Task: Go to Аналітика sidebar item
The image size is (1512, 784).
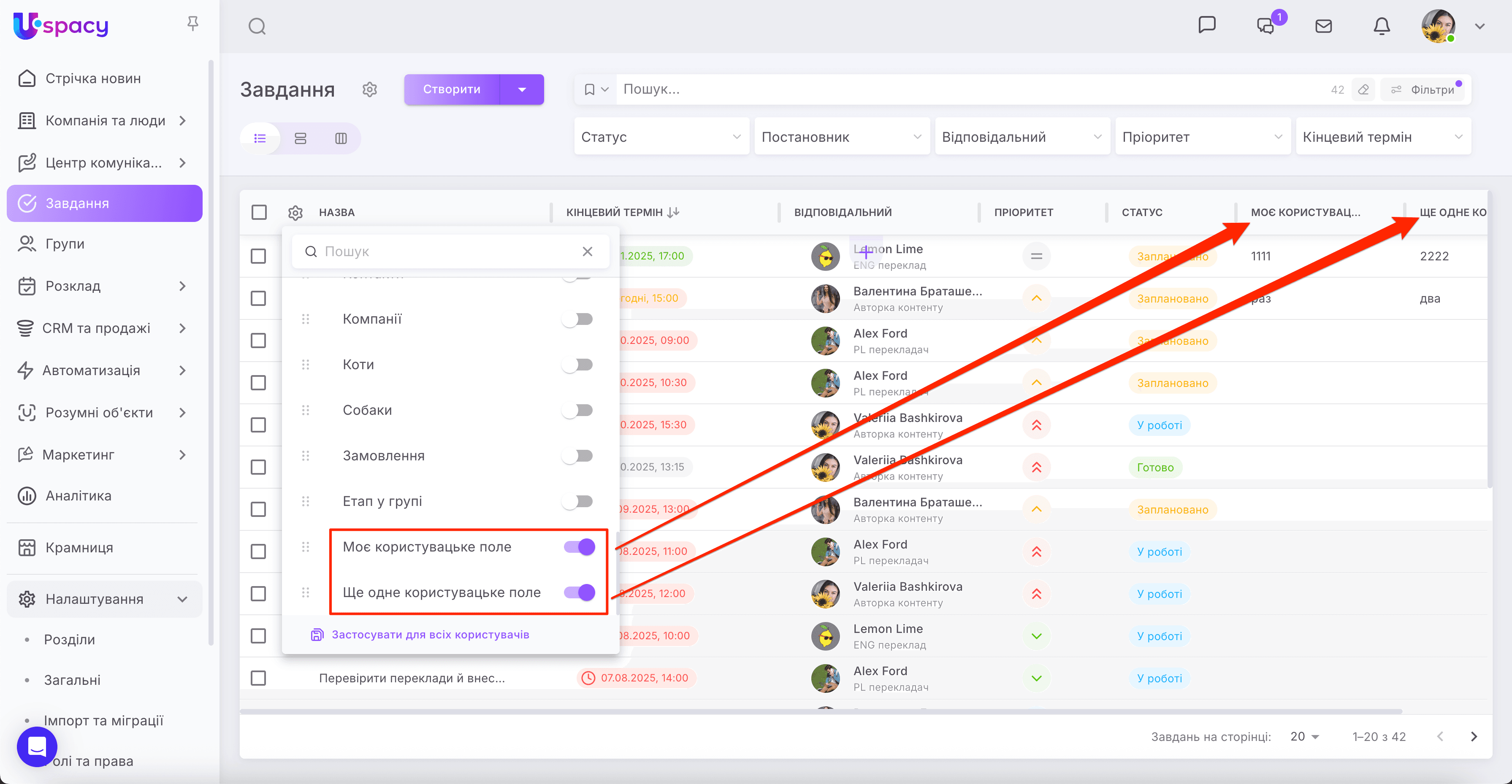Action: (x=78, y=496)
